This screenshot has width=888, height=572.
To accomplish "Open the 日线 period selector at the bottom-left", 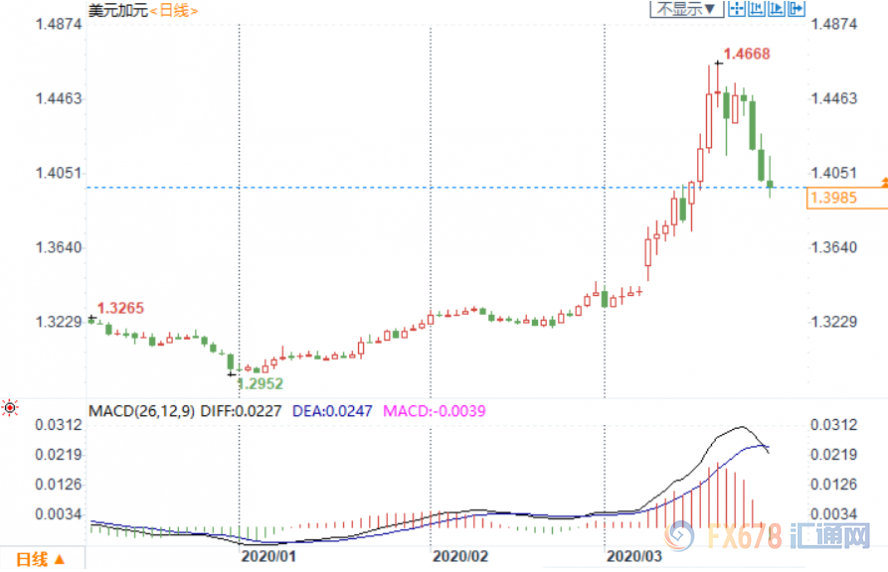I will [40, 560].
